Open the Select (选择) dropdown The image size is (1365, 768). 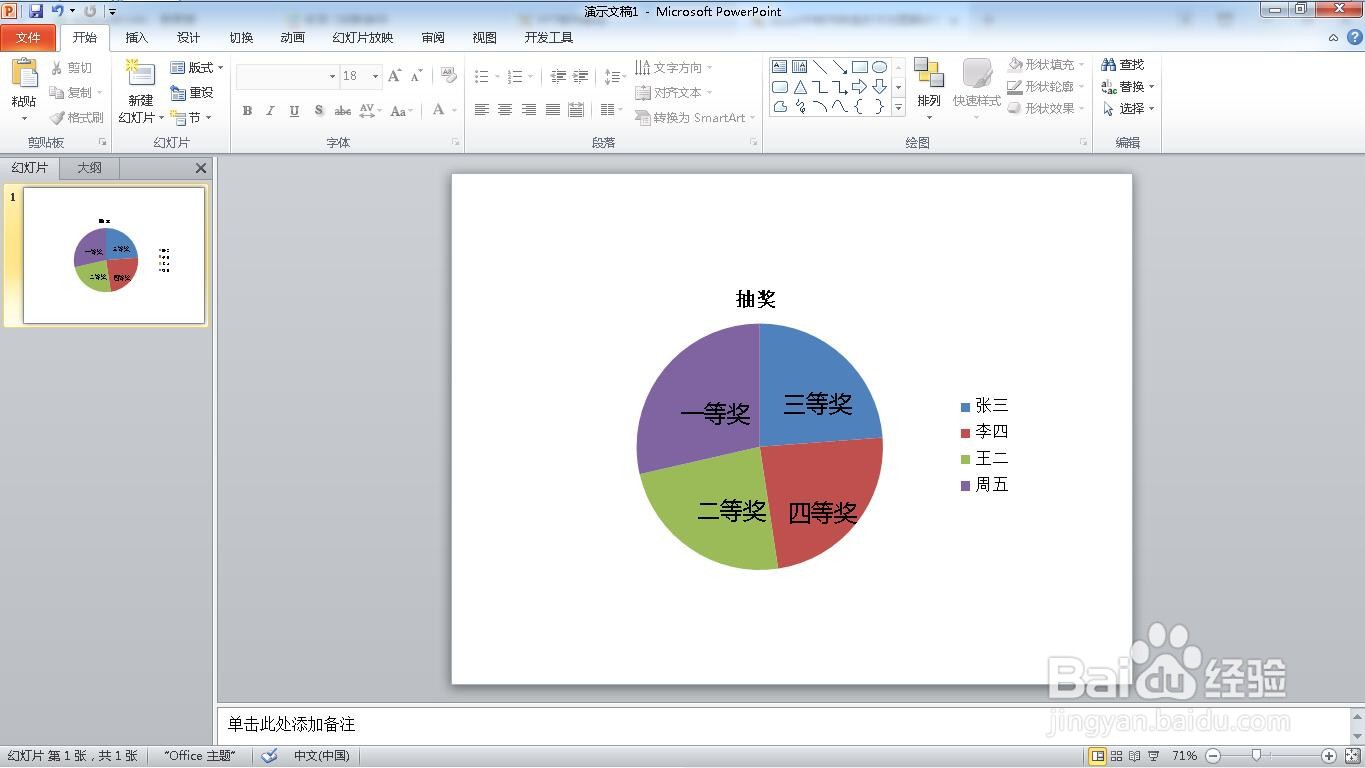(1129, 109)
